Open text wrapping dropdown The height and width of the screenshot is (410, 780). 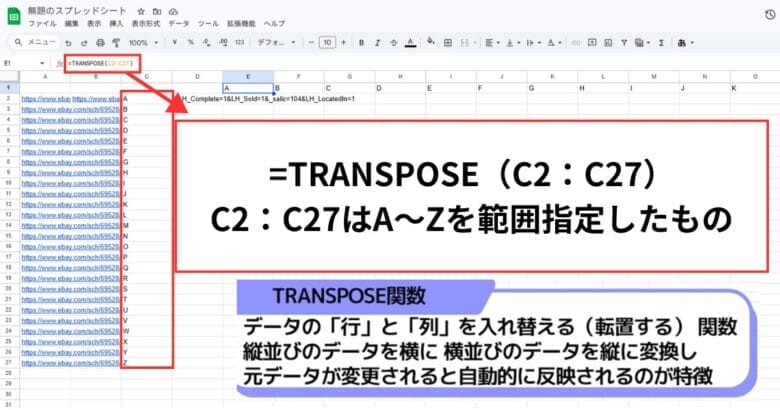(x=532, y=43)
